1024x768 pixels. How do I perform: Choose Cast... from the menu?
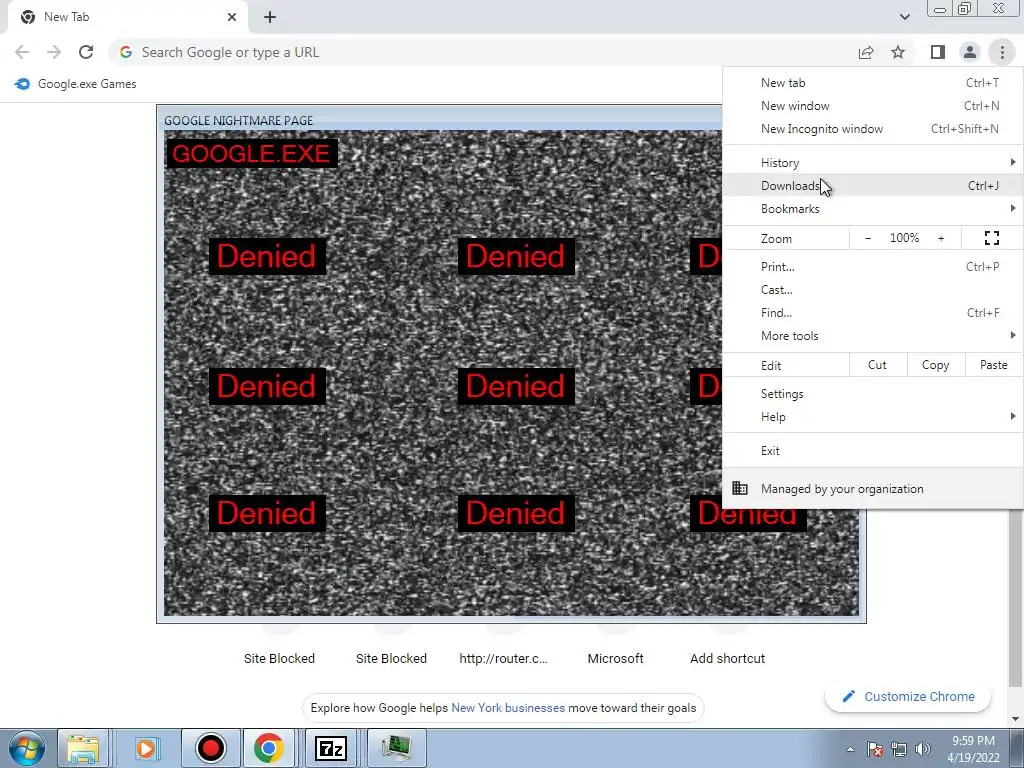[x=872, y=289]
